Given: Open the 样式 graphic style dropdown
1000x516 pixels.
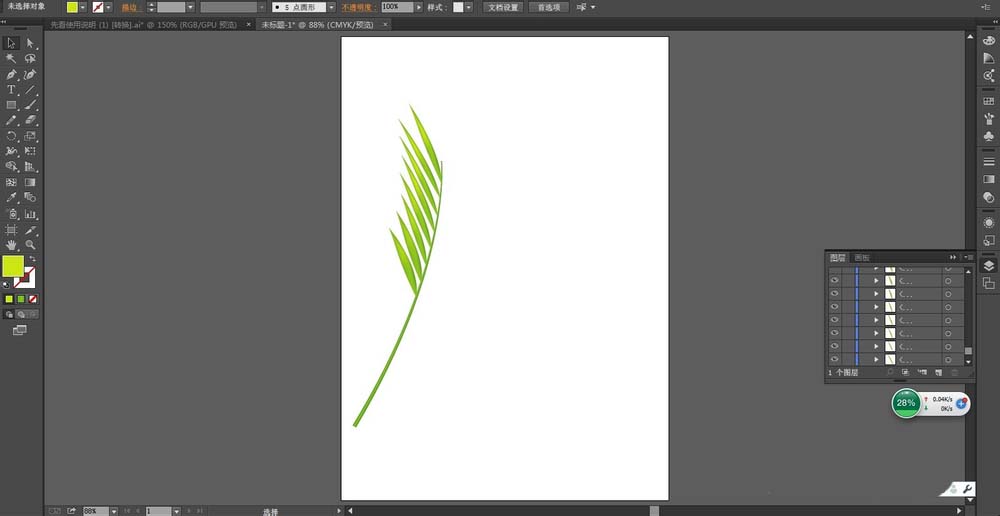Looking at the screenshot, I should [469, 7].
